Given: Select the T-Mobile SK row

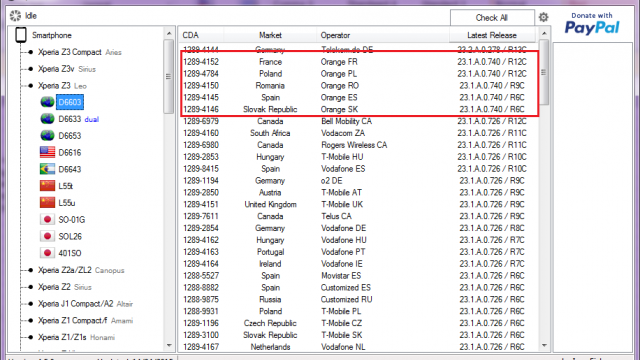Looking at the screenshot, I should click(x=358, y=335).
